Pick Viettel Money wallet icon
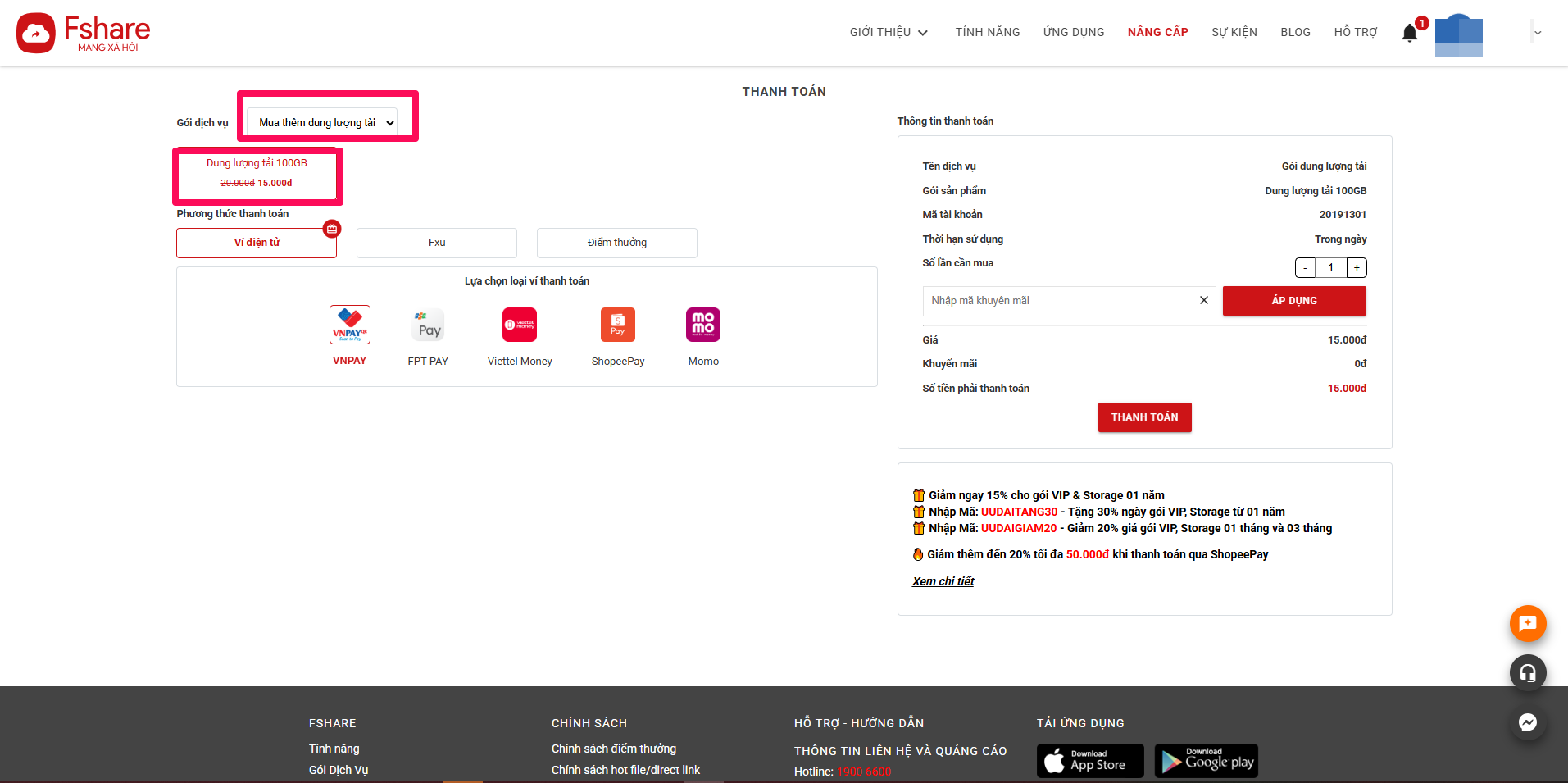Image resolution: width=1568 pixels, height=783 pixels. tap(520, 325)
